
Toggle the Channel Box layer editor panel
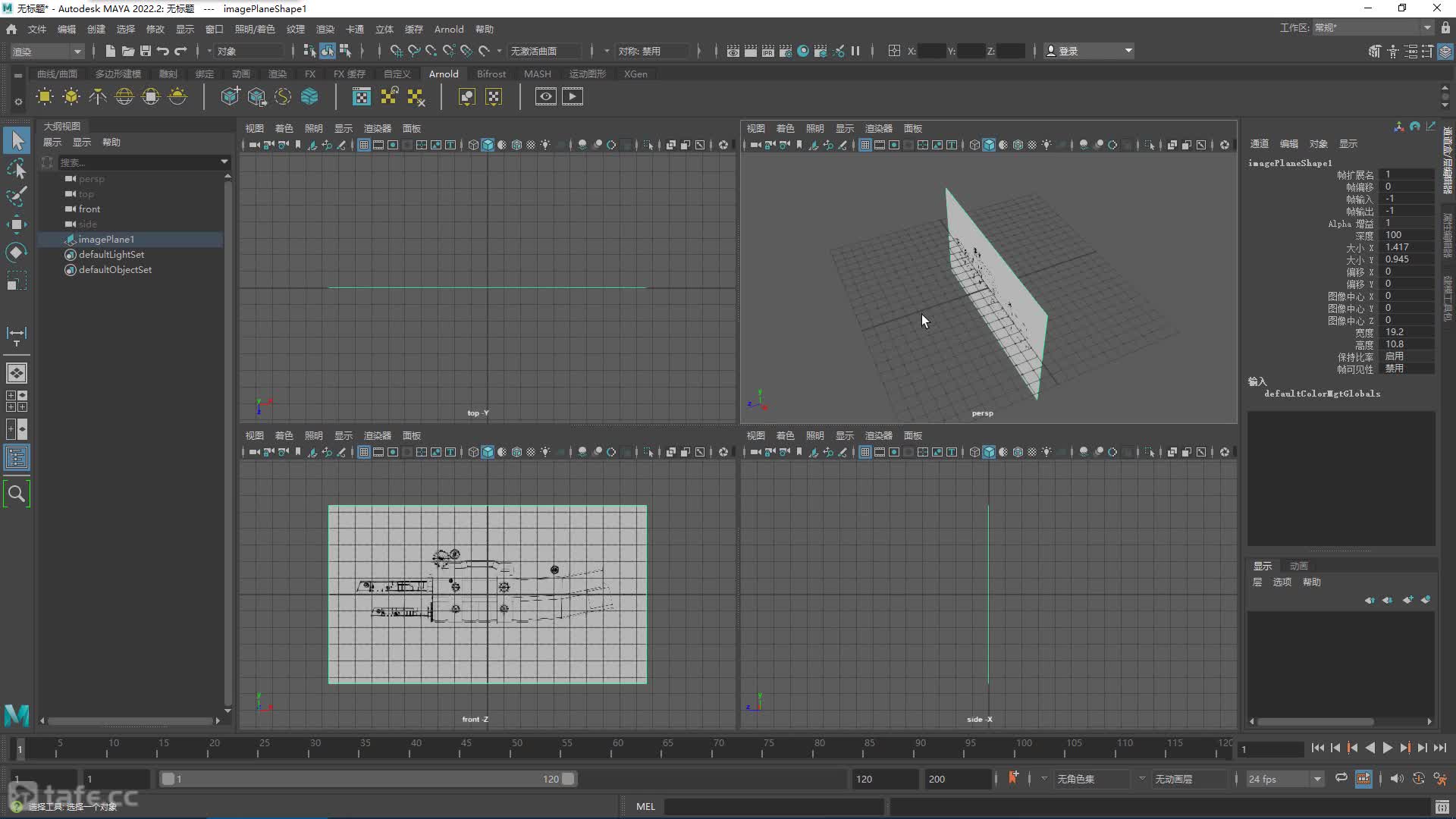click(1445, 51)
